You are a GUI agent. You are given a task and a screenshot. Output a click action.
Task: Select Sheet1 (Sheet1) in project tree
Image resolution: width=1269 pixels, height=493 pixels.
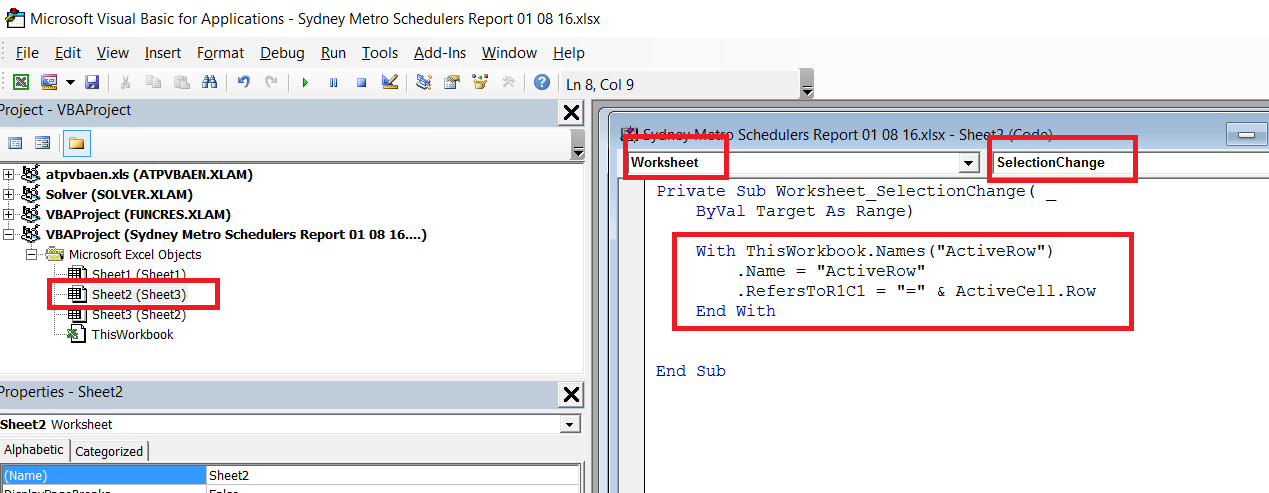[x=138, y=274]
